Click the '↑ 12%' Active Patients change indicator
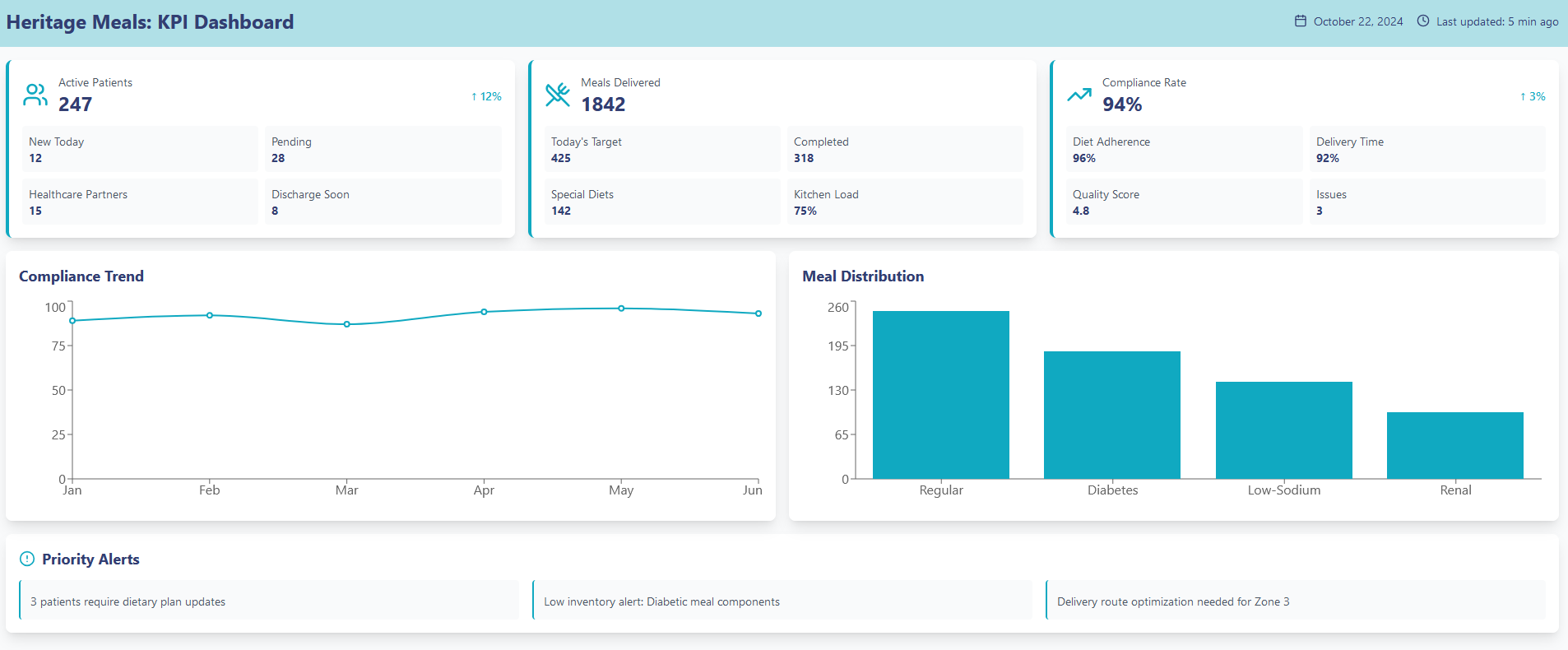Viewport: 1568px width, 650px height. 486,96
